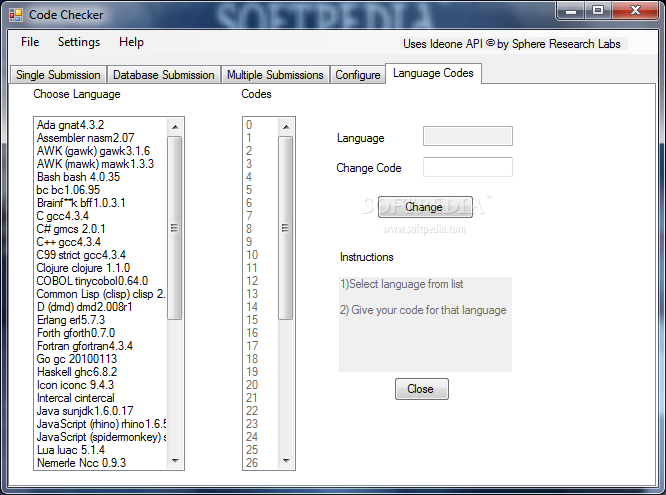Select AWK (mawk) mawk1.3.3 entry
666x495 pixels.
point(101,164)
